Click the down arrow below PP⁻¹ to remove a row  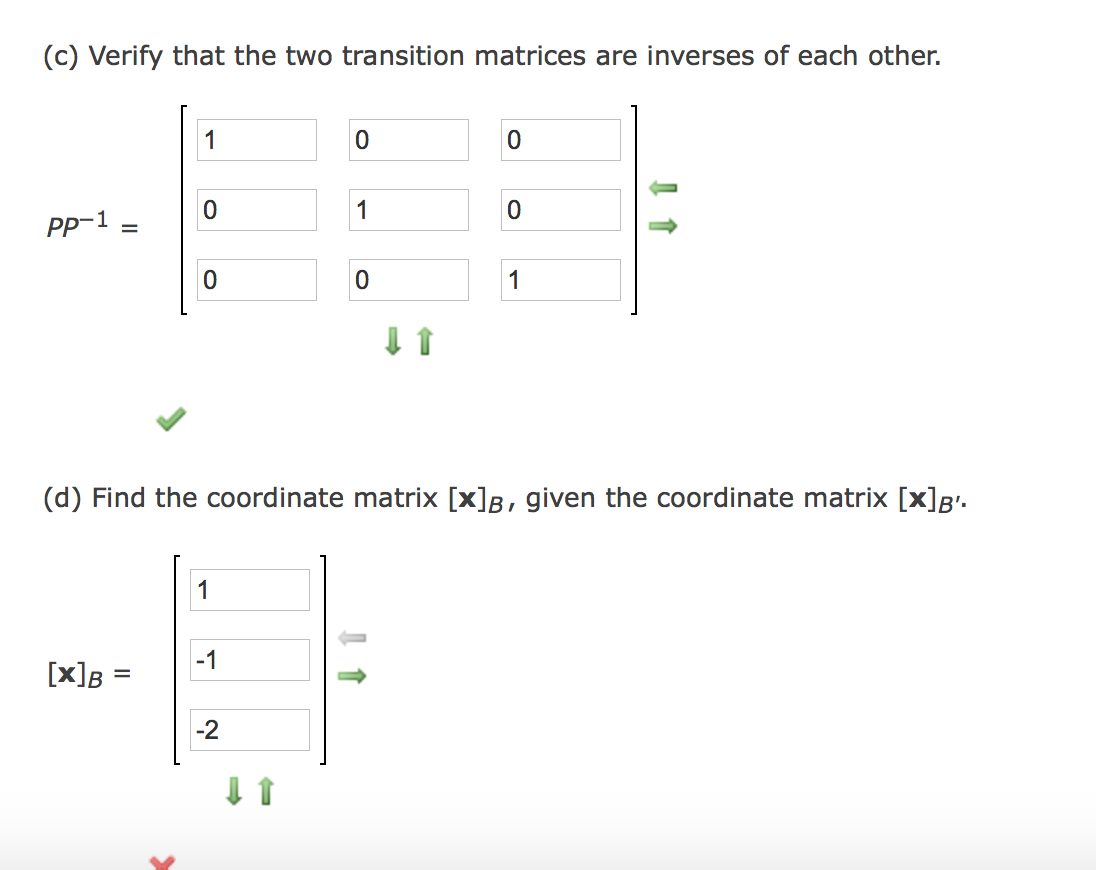click(x=390, y=342)
